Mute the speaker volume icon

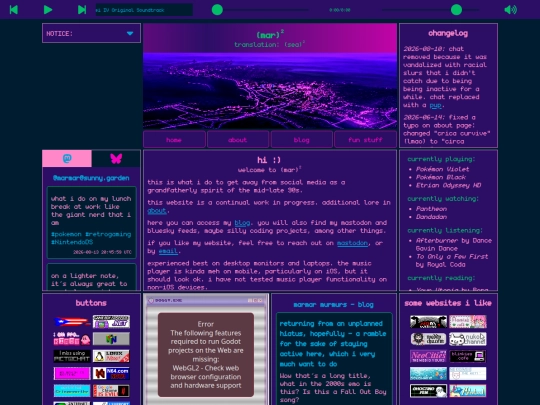510,10
